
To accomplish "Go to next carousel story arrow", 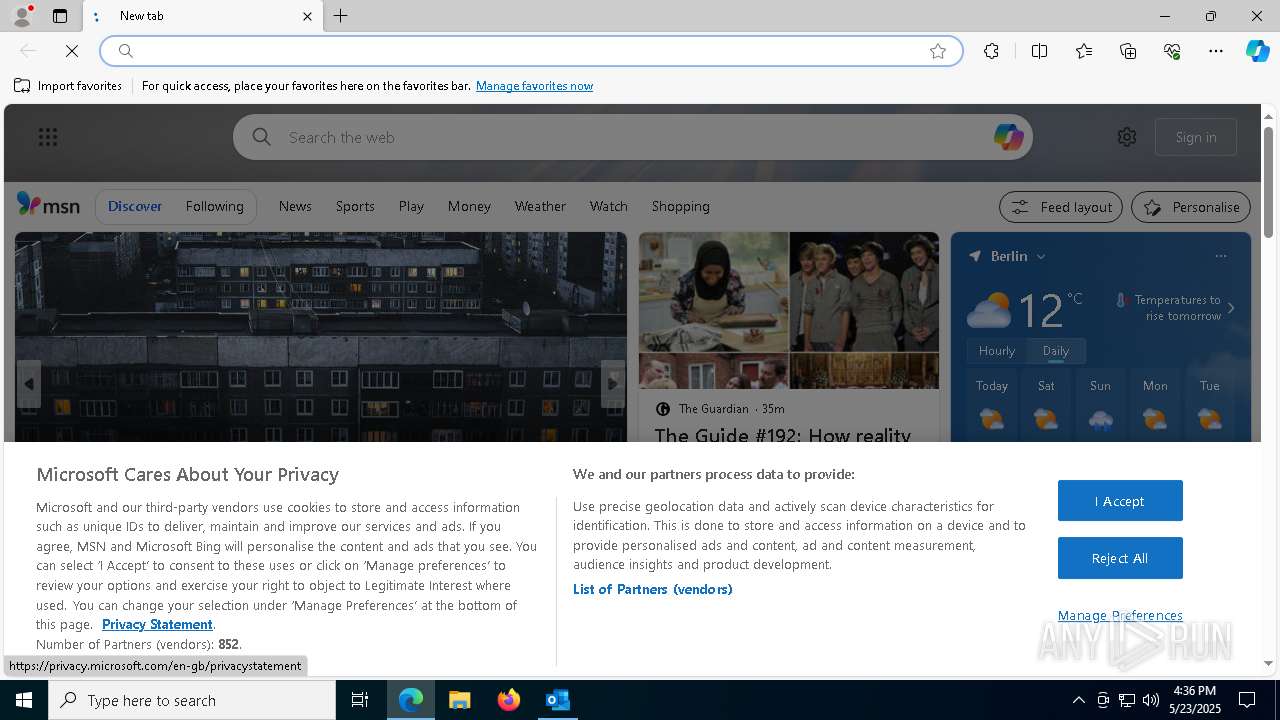I will pyautogui.click(x=613, y=384).
